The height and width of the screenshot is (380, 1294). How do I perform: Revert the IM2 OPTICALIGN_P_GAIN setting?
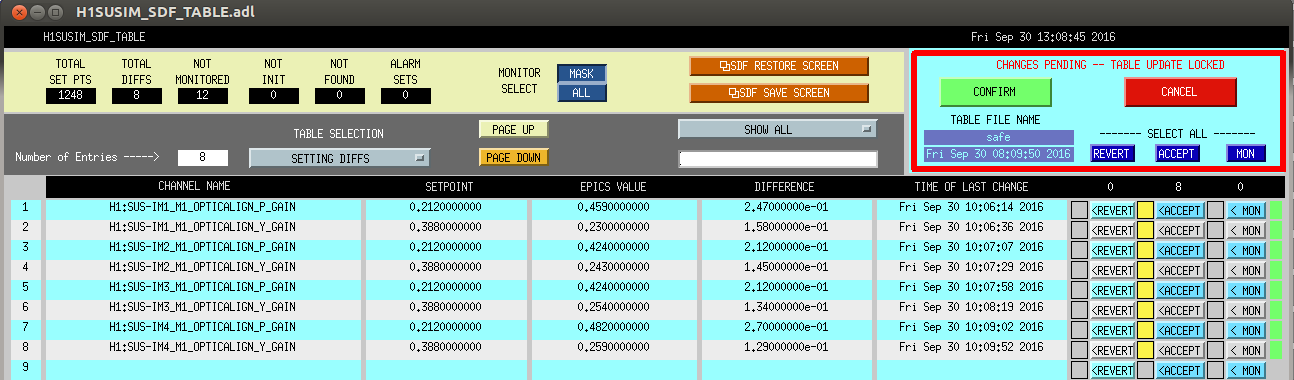(x=1112, y=250)
